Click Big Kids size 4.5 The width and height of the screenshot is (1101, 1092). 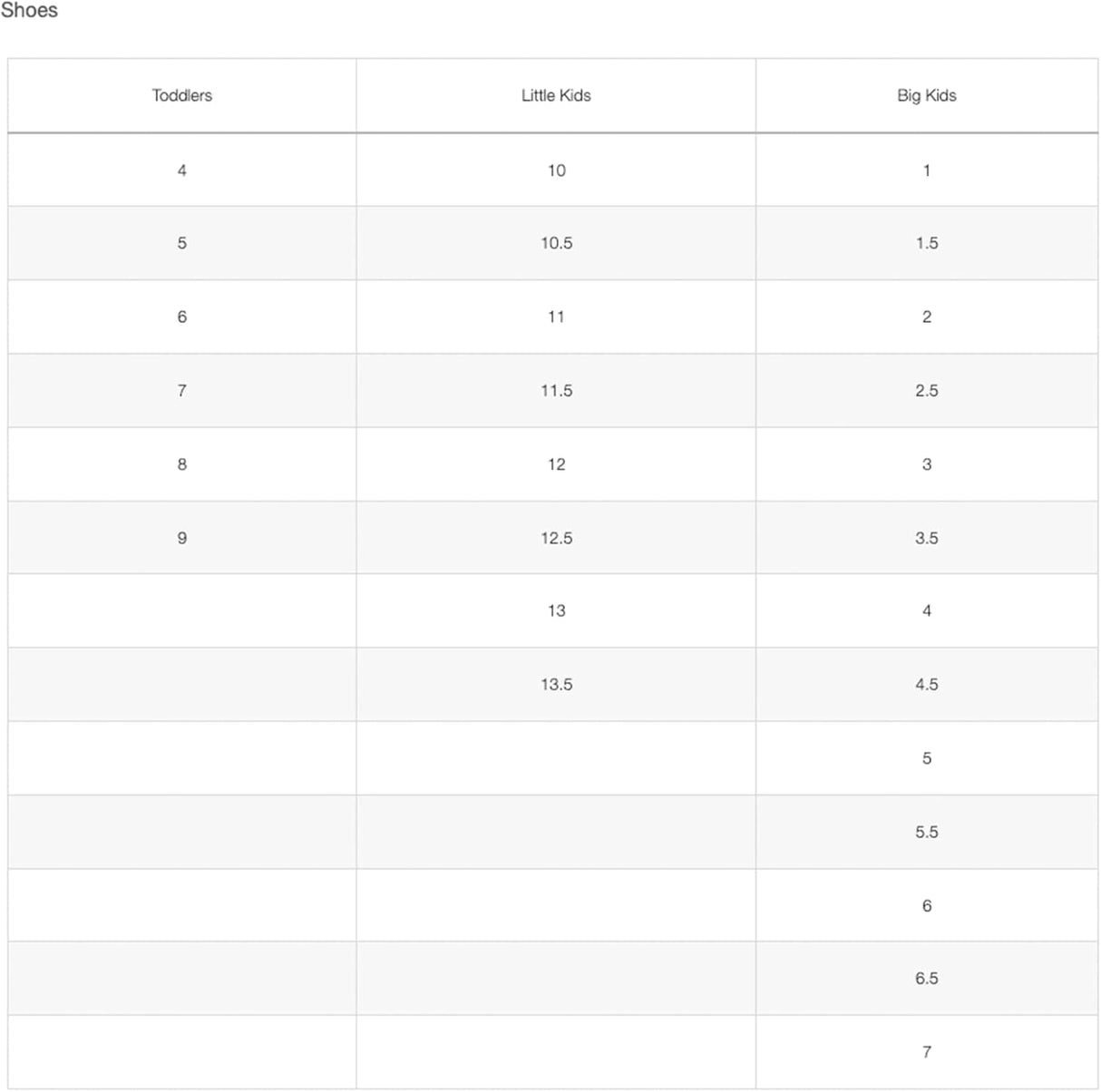click(926, 685)
